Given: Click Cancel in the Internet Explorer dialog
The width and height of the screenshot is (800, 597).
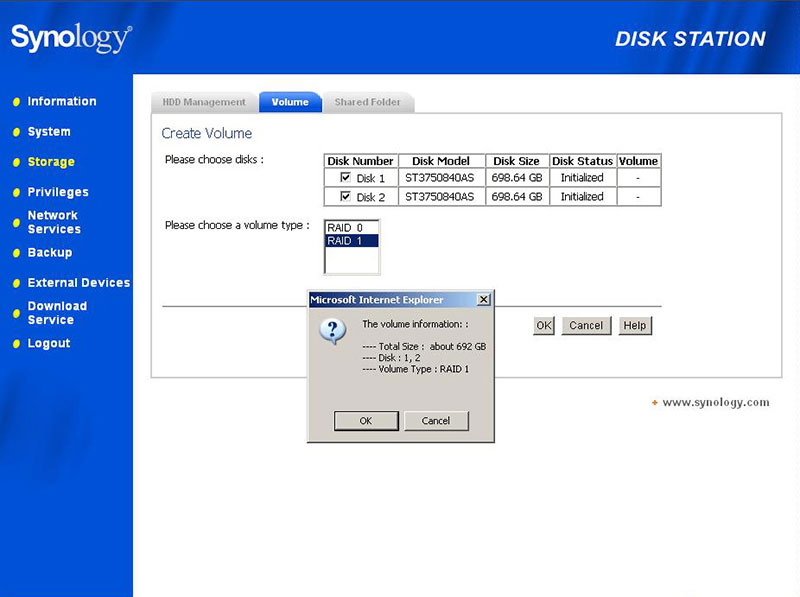Looking at the screenshot, I should coord(436,421).
